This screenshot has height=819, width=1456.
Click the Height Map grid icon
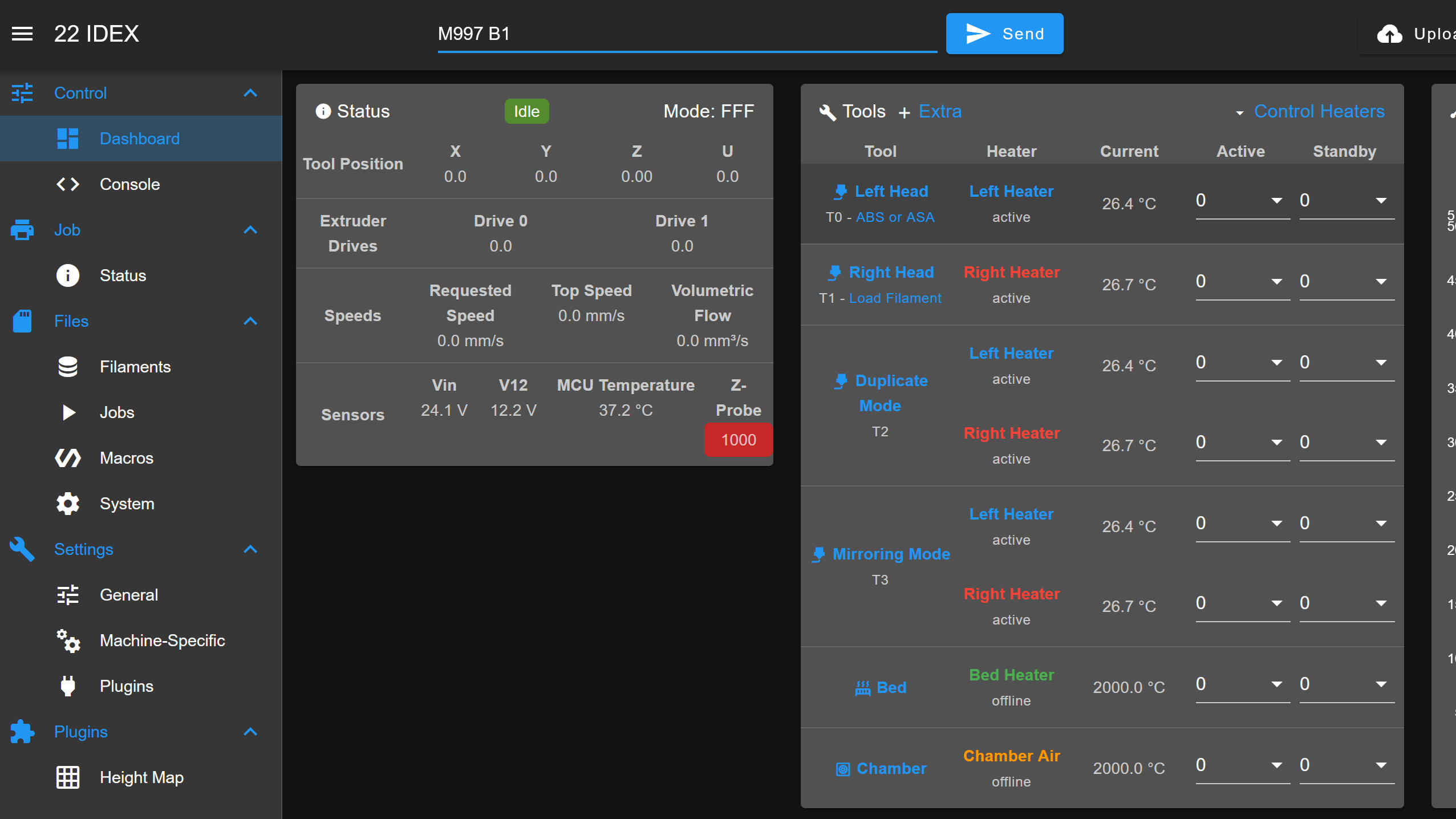pyautogui.click(x=67, y=777)
